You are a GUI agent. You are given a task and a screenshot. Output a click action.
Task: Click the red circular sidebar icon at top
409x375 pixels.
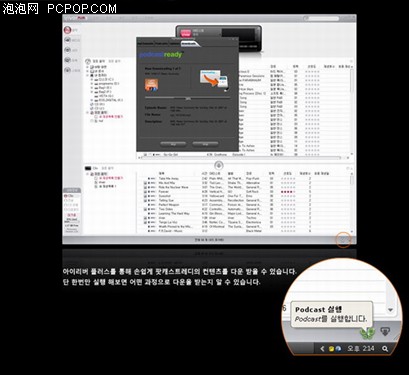67,30
